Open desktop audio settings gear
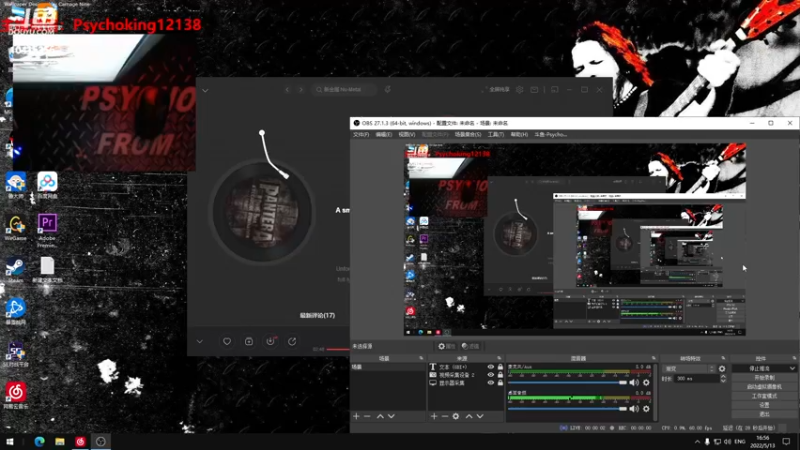Screen dimensions: 800x450 646,409
